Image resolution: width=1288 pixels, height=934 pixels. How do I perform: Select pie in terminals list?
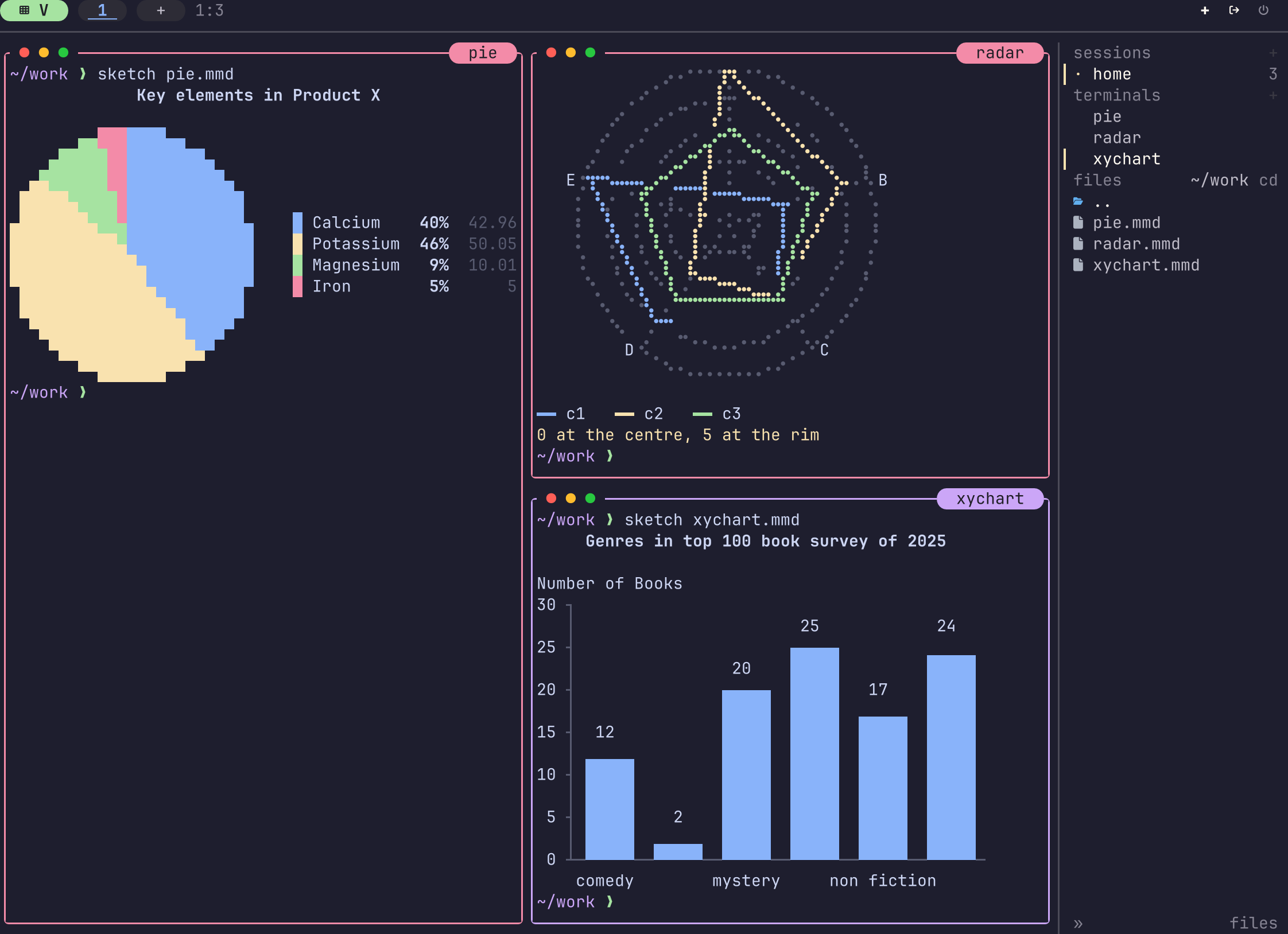point(1107,116)
